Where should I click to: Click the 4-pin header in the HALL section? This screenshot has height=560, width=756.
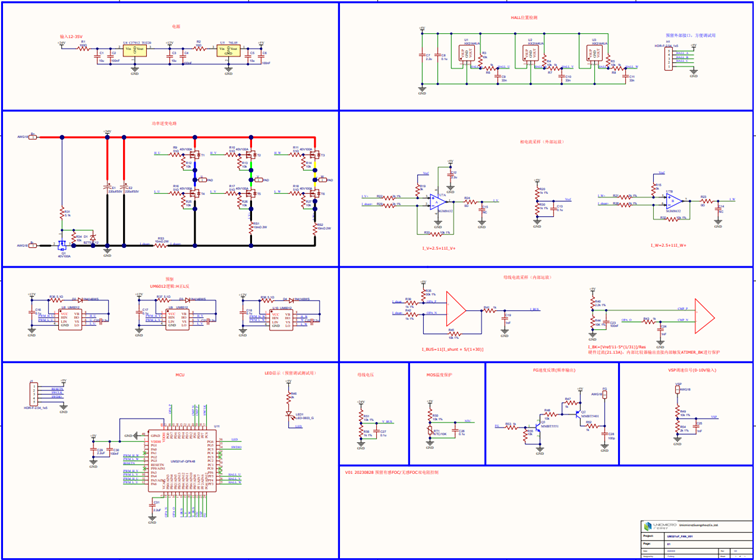[671, 58]
